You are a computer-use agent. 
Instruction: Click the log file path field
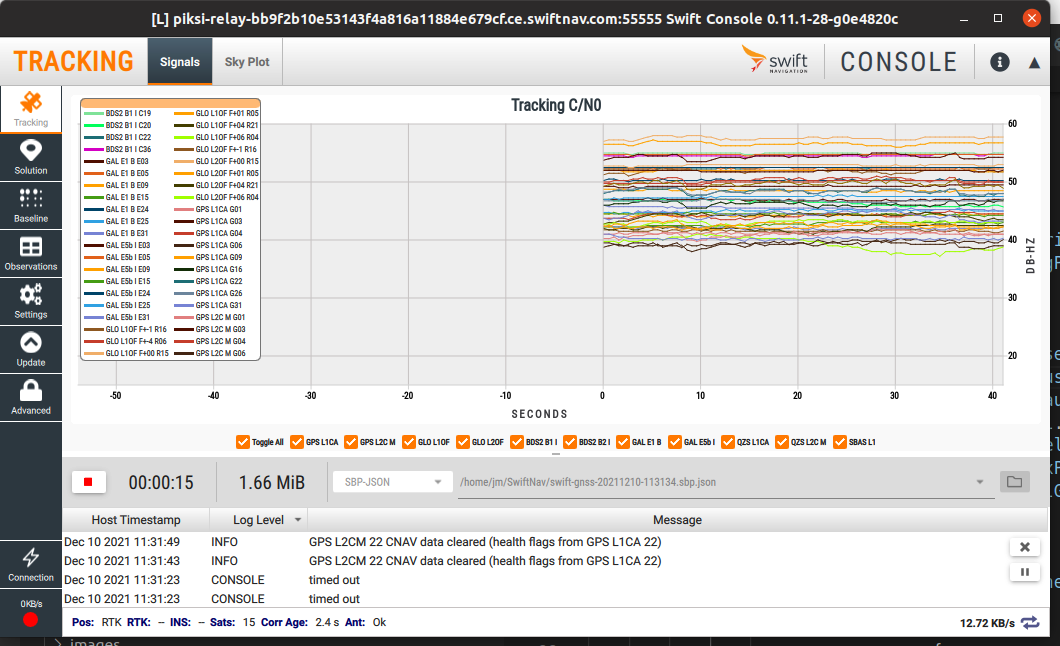[x=726, y=482]
